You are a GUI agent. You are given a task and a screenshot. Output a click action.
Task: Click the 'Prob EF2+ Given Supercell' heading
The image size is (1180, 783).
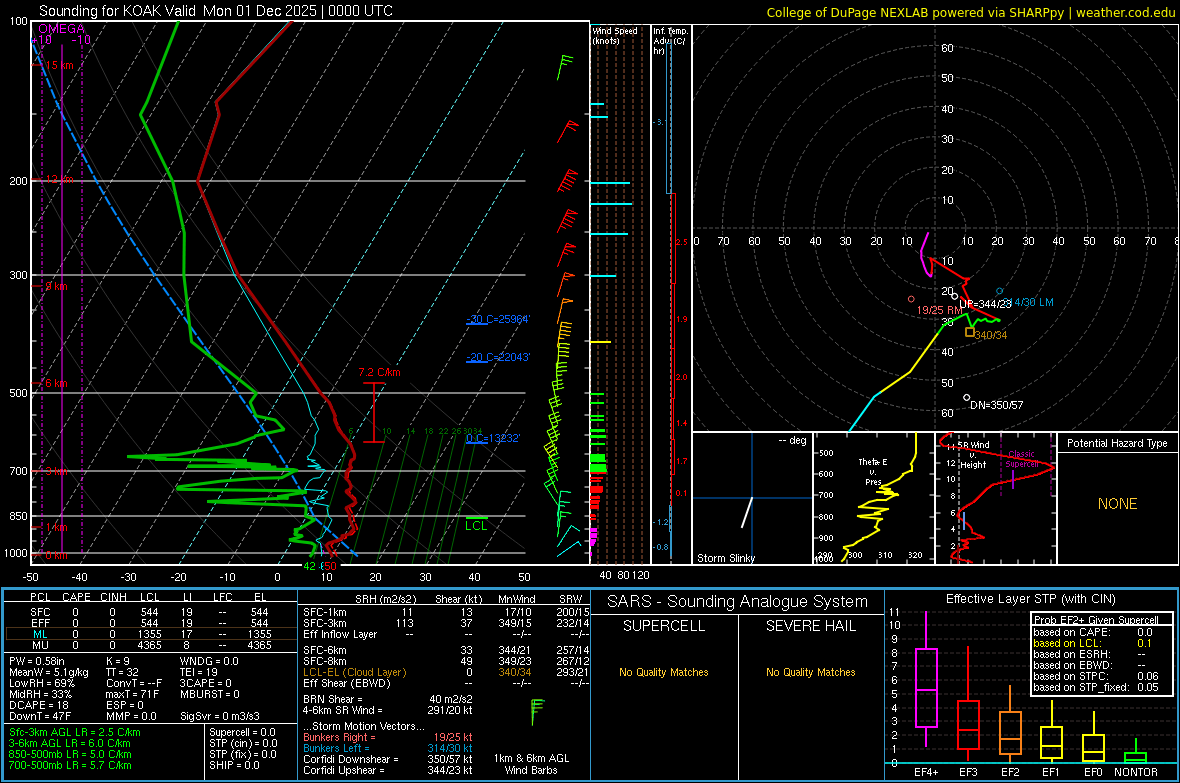[1096, 620]
